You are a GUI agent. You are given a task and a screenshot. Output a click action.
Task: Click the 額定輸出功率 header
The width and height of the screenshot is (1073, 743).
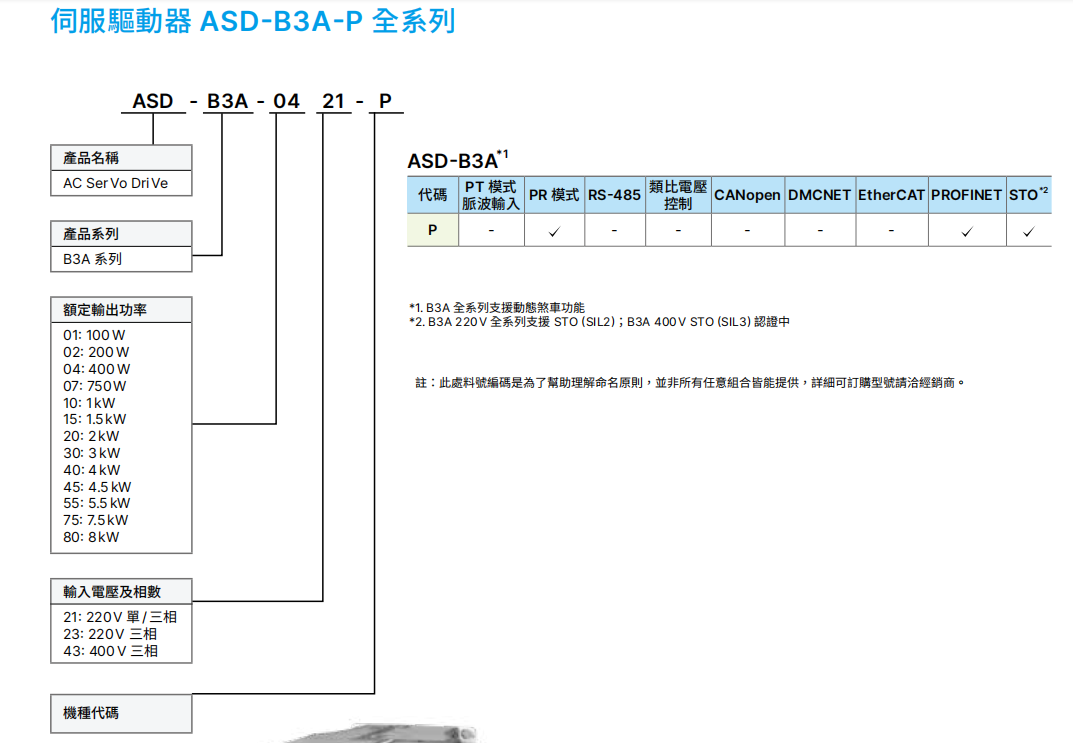120,310
